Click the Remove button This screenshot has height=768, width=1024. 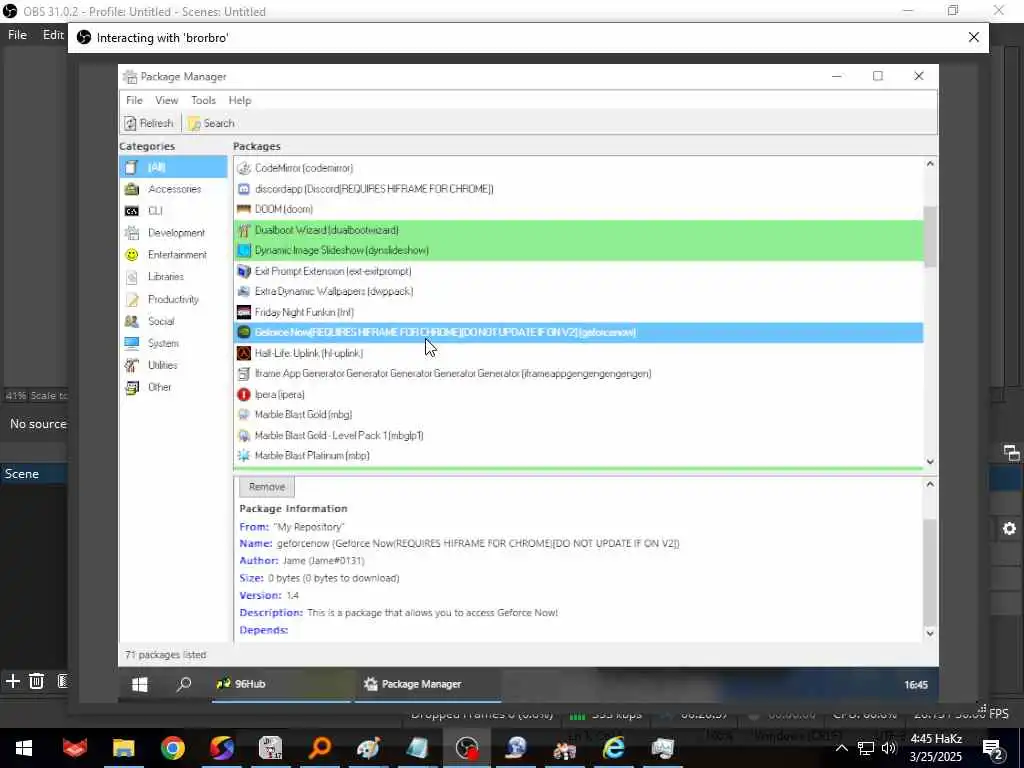tap(267, 487)
